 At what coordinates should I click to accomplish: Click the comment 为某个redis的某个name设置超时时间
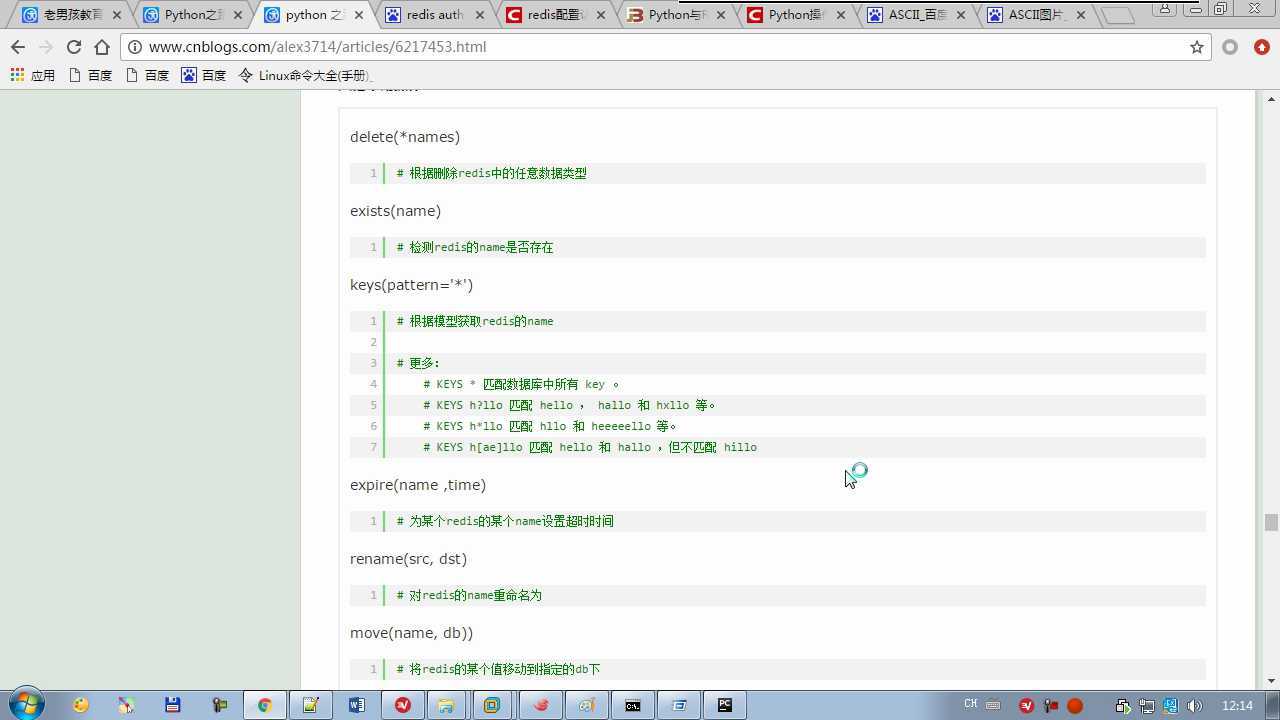pyautogui.click(x=505, y=521)
